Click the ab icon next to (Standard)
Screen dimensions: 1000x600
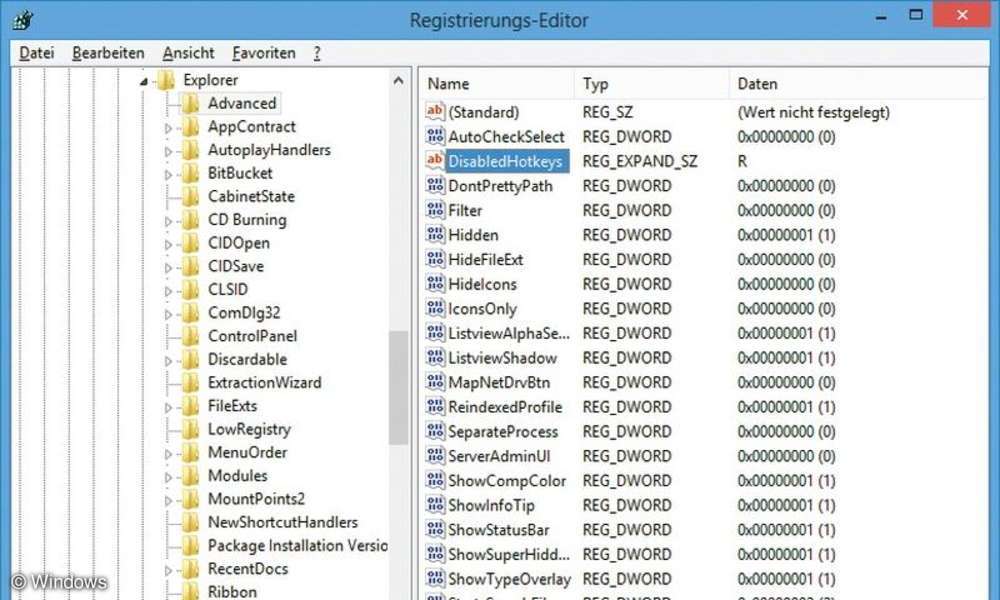[x=435, y=112]
